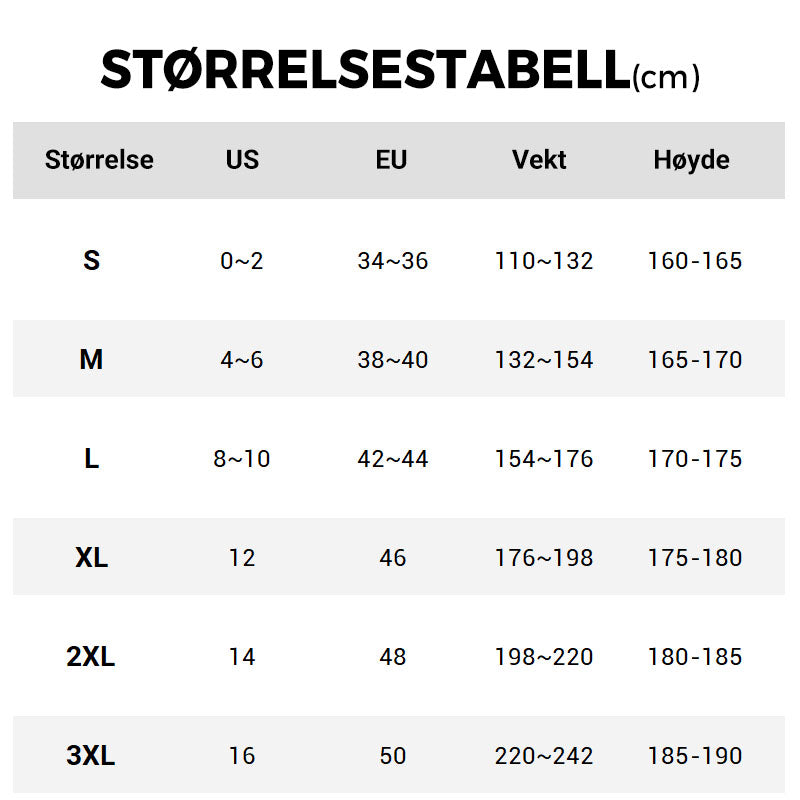Select weight value 220~242
The image size is (800, 800).
[x=543, y=756]
